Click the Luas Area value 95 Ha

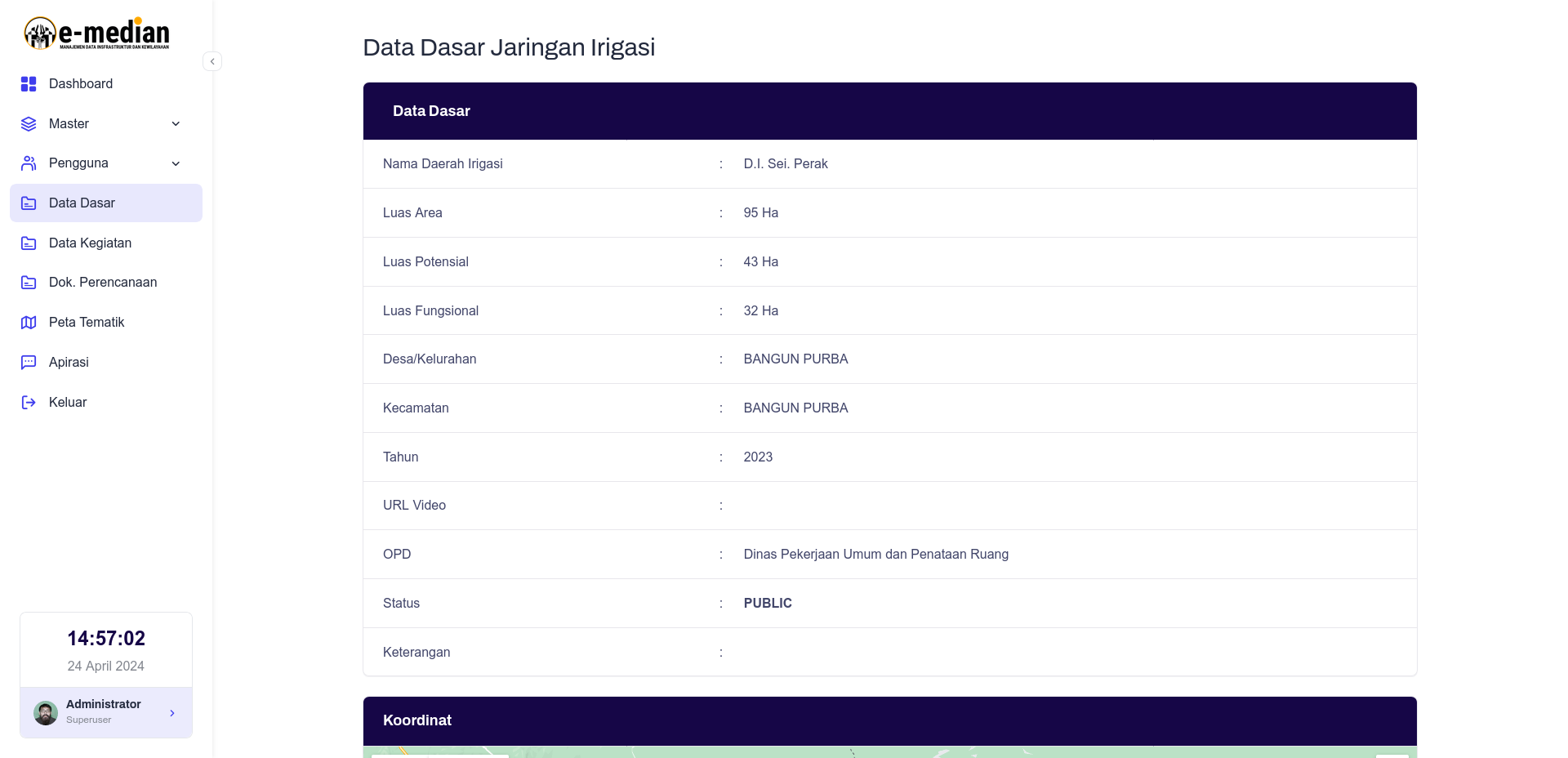(x=761, y=213)
